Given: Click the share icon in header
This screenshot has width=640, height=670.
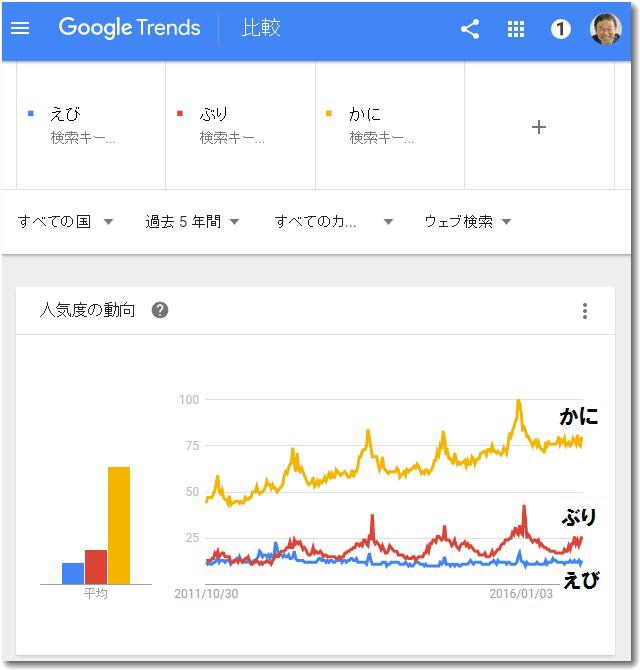Looking at the screenshot, I should [470, 29].
